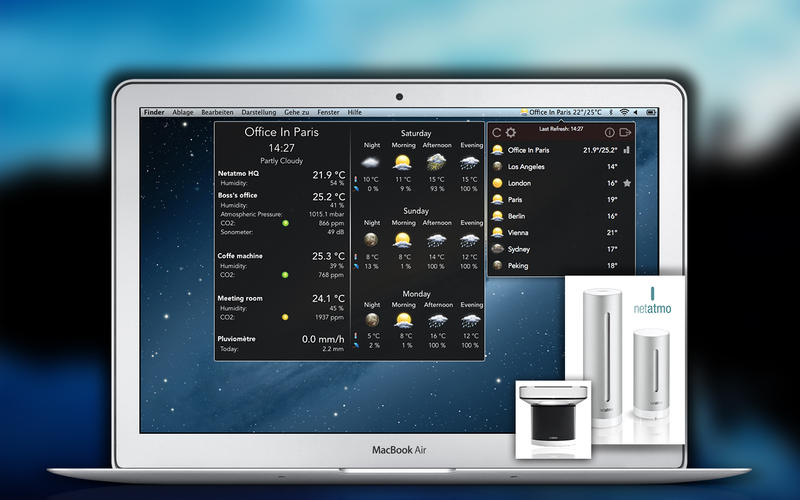Open the Hilfe menu
This screenshot has height=500, width=800.
click(x=355, y=112)
